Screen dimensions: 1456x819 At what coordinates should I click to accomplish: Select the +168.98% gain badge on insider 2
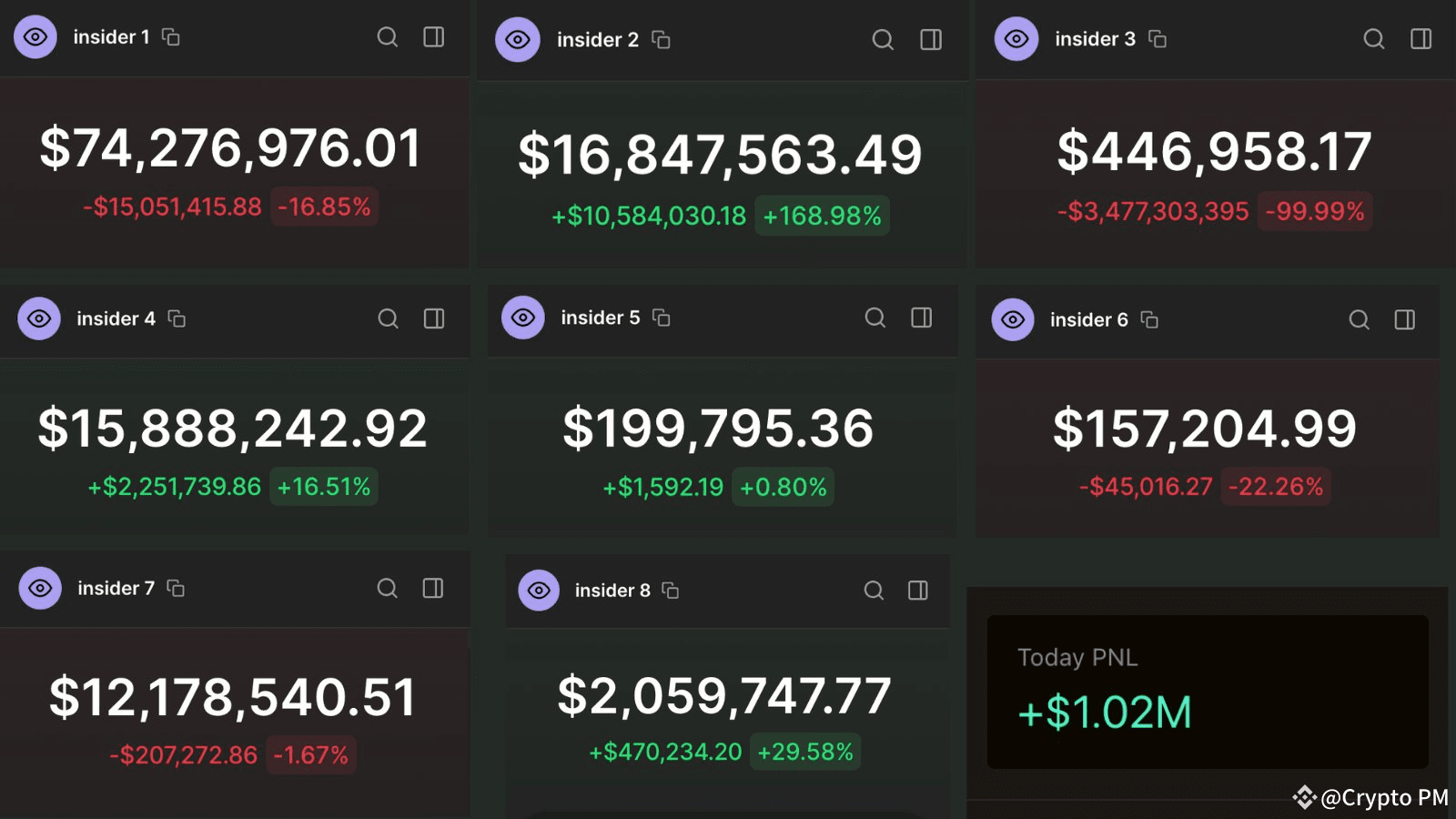point(822,216)
